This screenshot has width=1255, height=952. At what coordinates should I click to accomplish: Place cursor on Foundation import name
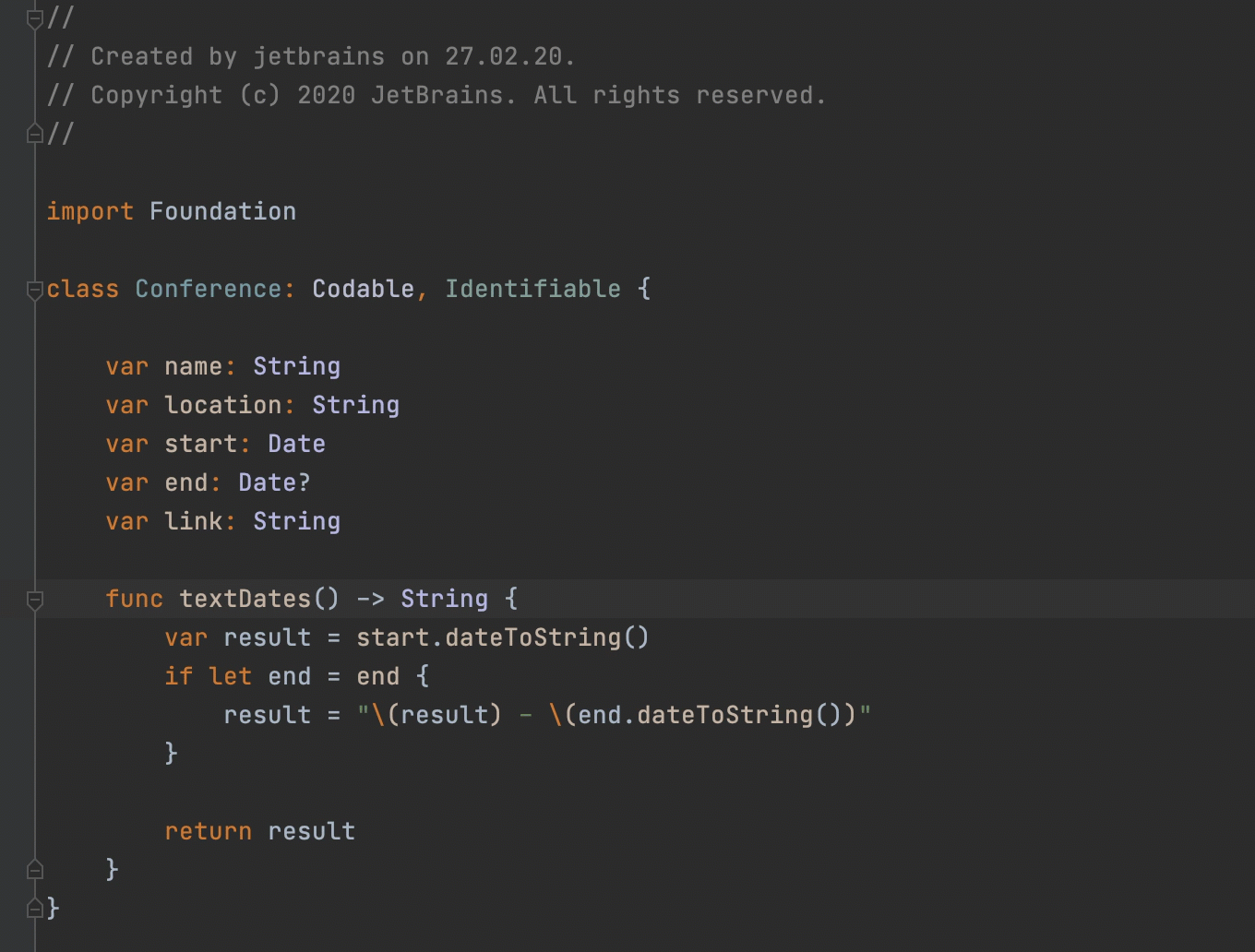(x=222, y=212)
